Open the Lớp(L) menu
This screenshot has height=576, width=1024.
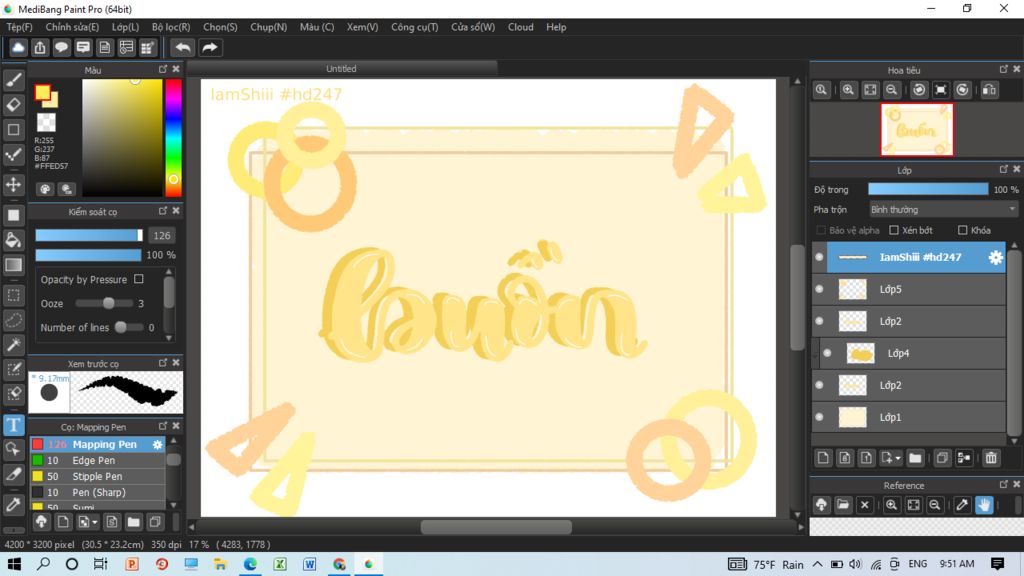pyautogui.click(x=125, y=27)
